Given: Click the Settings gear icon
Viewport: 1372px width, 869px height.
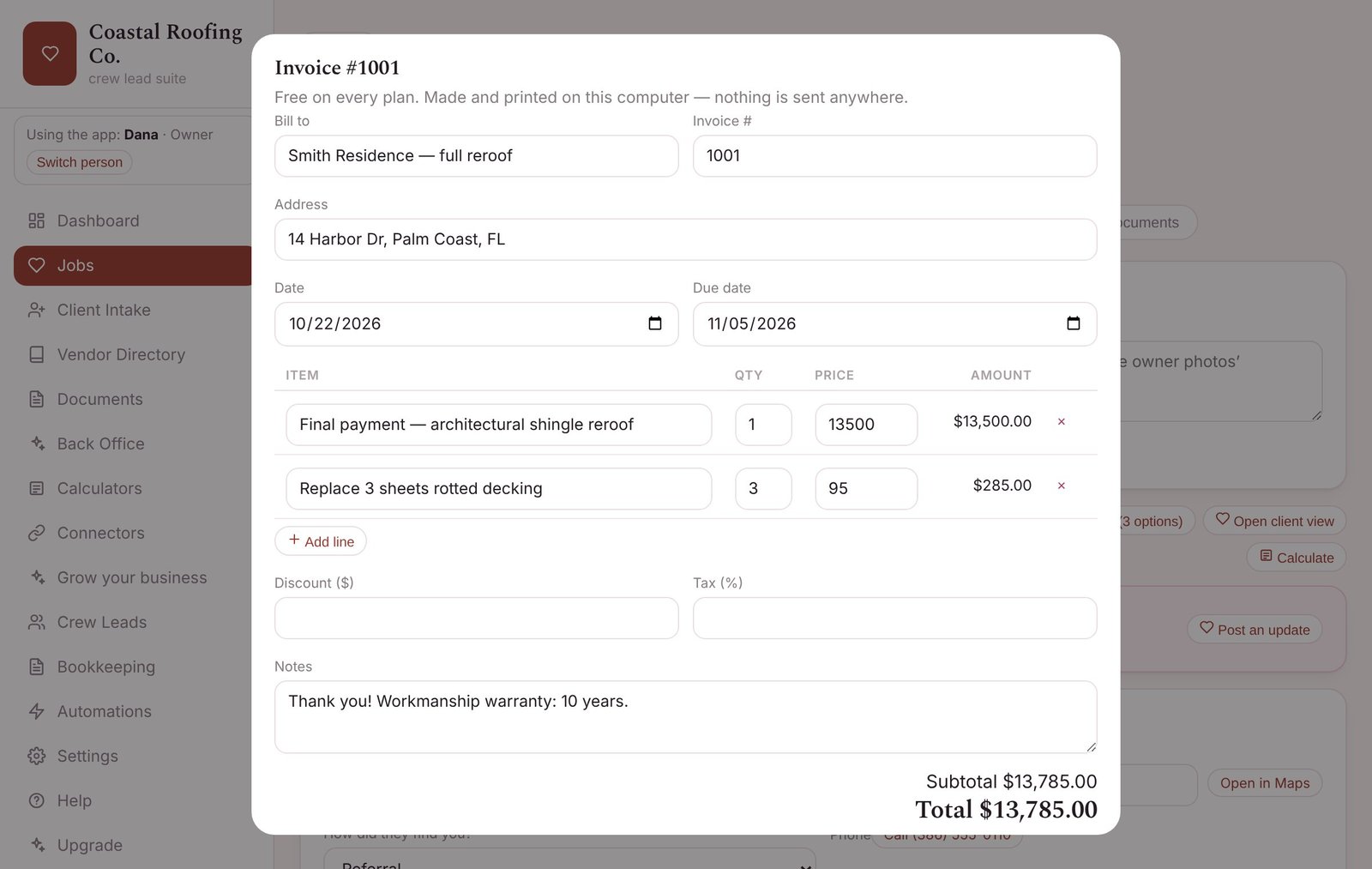Looking at the screenshot, I should click(x=36, y=756).
